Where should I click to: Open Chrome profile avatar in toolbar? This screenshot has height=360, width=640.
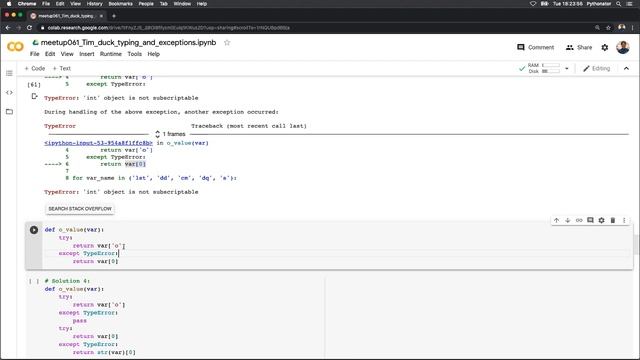(622, 27)
